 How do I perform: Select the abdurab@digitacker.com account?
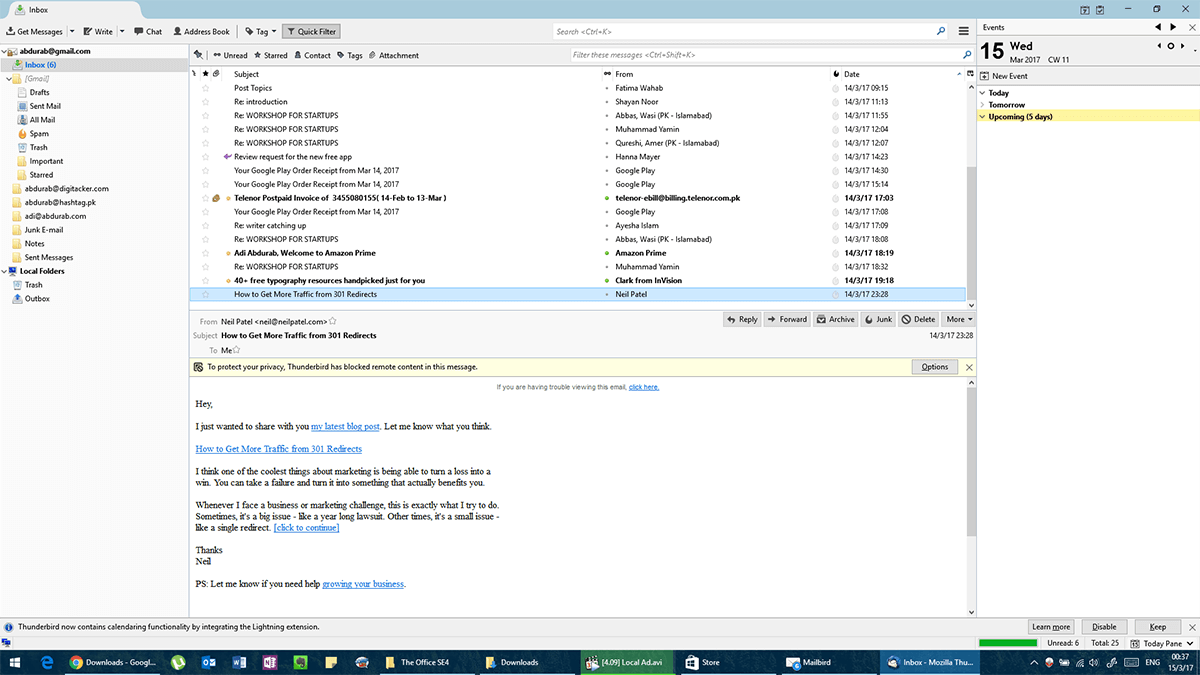coord(66,188)
